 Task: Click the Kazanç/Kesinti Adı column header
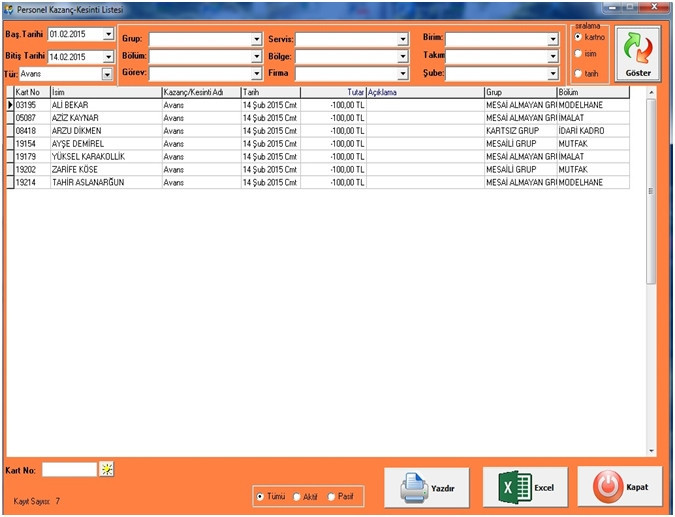[x=200, y=92]
